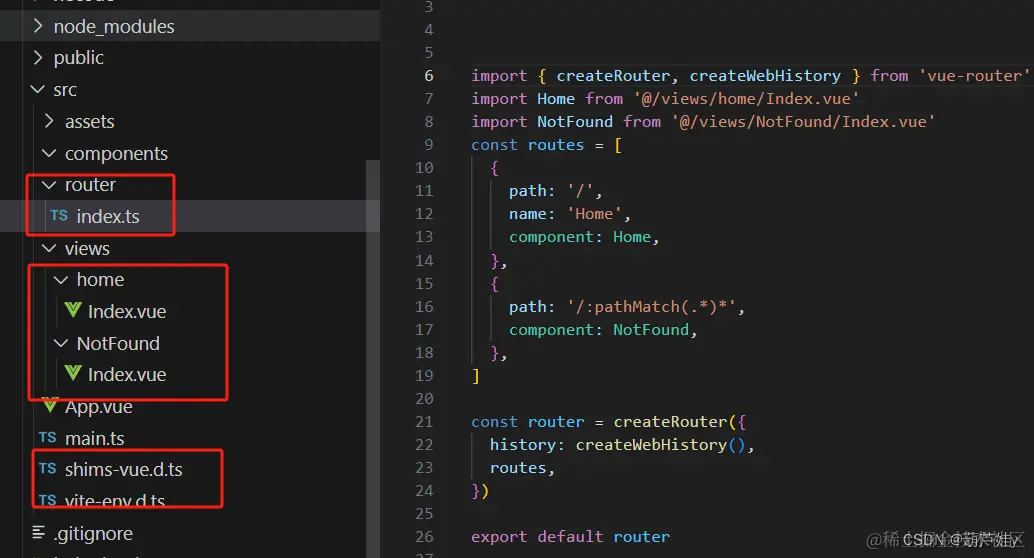Viewport: 1034px width, 558px height.
Task: Open App.vue file
Action: pos(98,407)
